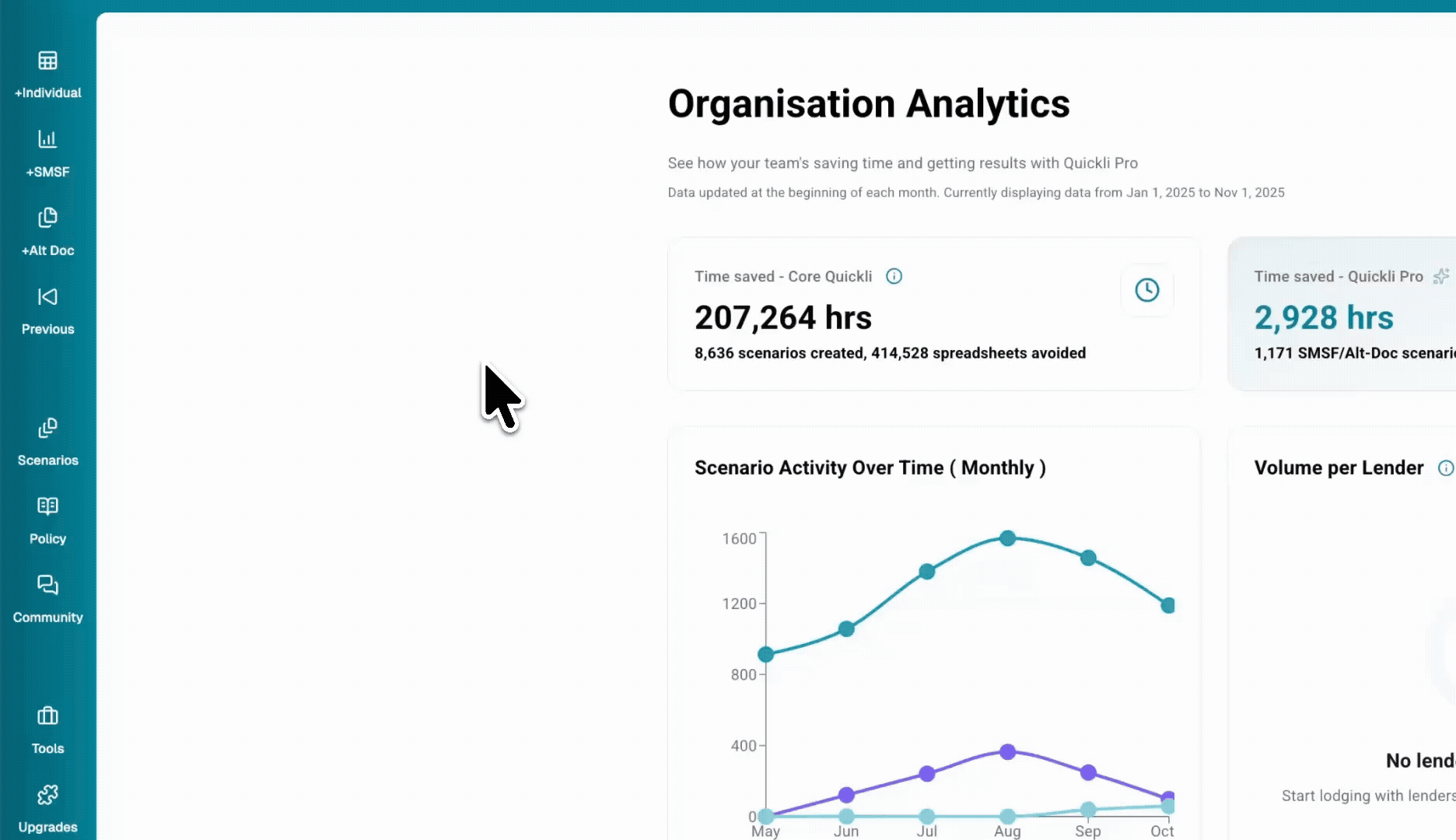
Task: Select the May data point on the chart
Action: 766,653
